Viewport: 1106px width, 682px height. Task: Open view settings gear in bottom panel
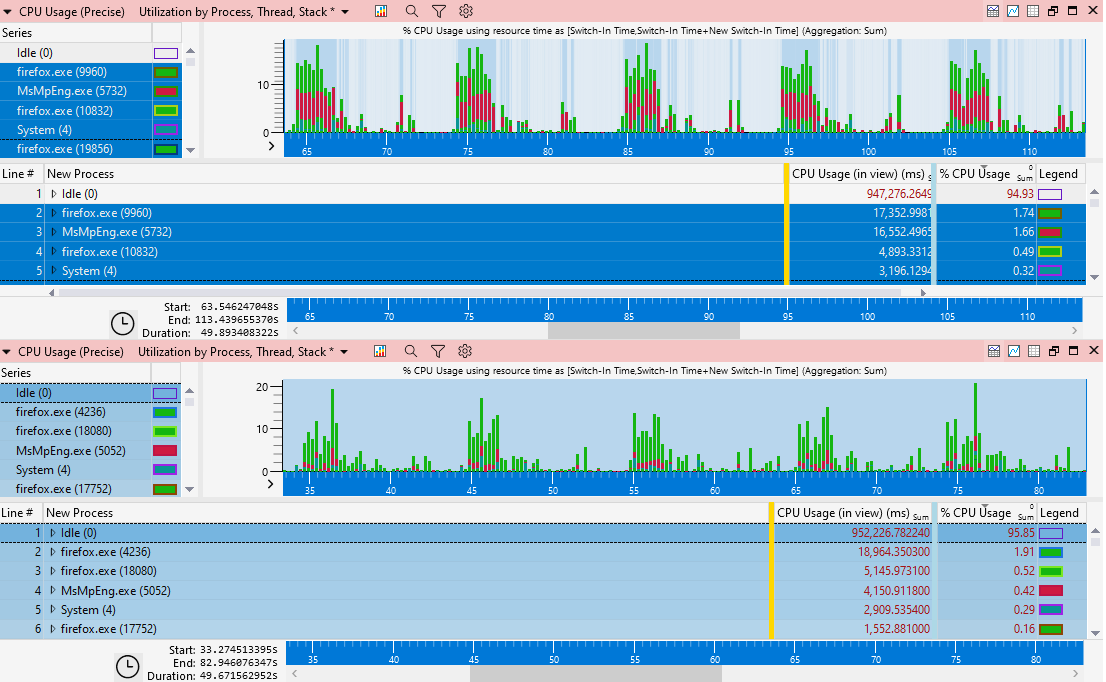point(465,351)
